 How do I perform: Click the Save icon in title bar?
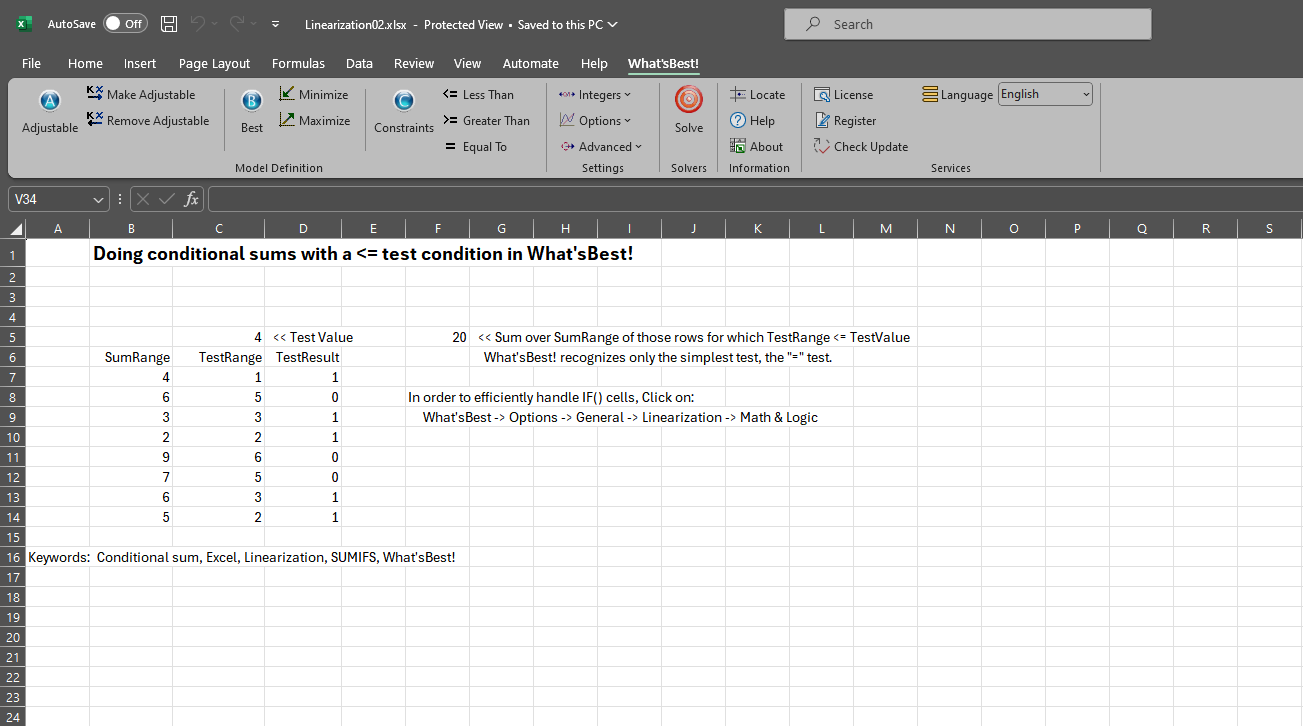pyautogui.click(x=169, y=24)
